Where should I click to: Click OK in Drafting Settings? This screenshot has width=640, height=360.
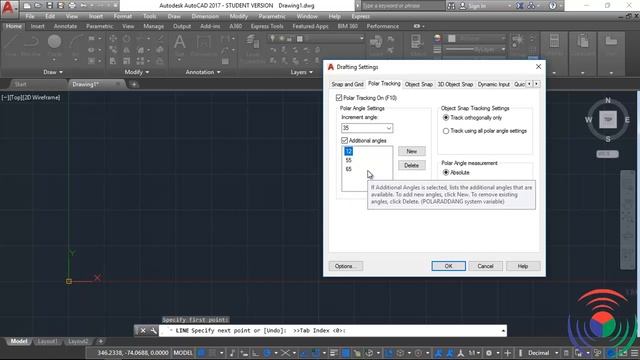coord(448,266)
